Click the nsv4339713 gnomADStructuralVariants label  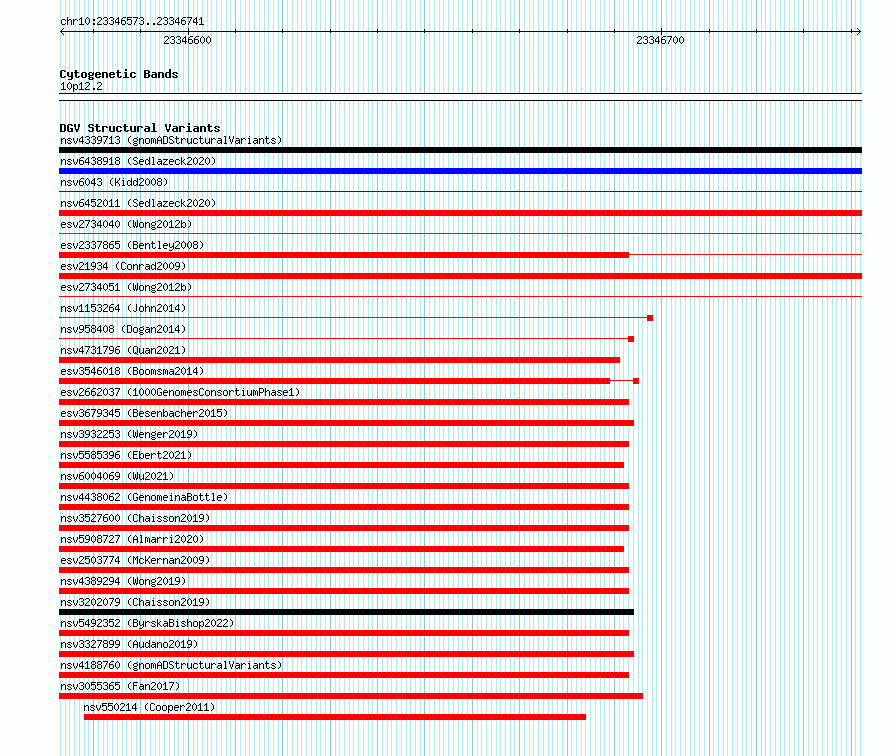coord(171,140)
